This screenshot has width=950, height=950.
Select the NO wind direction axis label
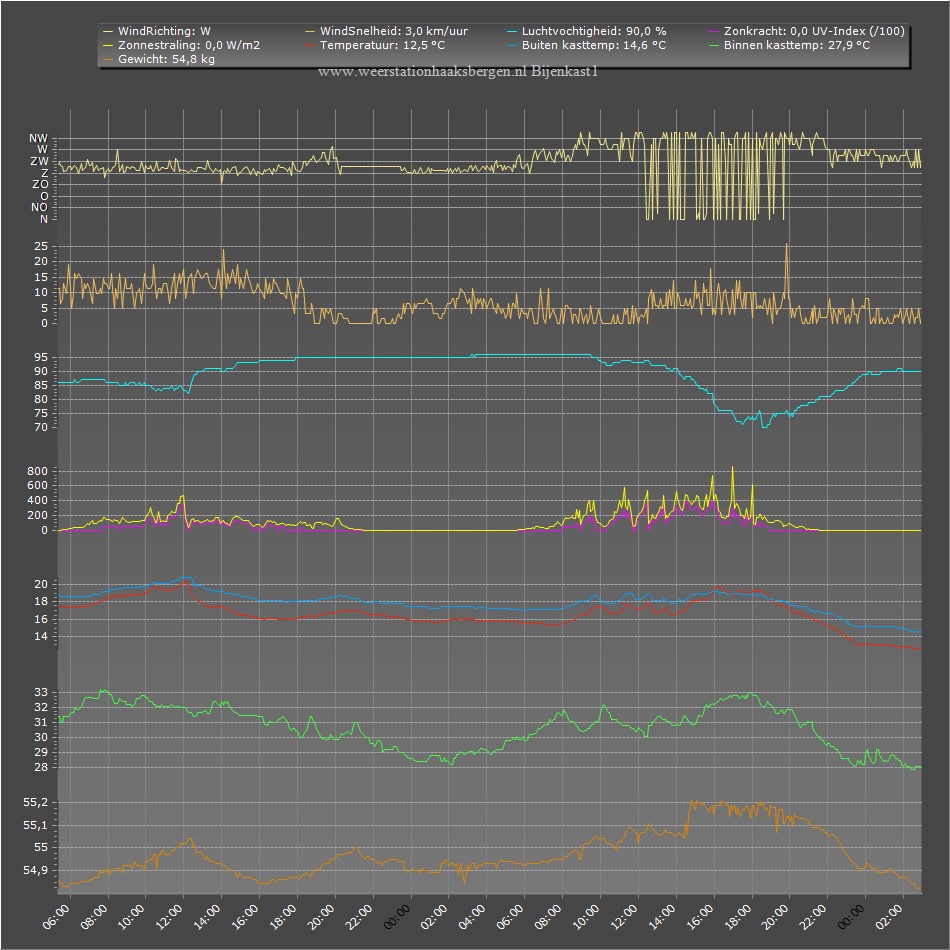click(x=39, y=207)
